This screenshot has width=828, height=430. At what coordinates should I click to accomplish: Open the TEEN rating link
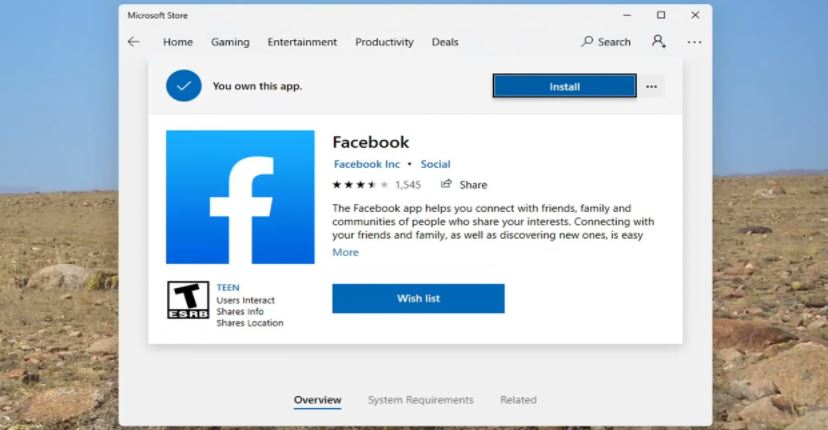click(x=228, y=287)
